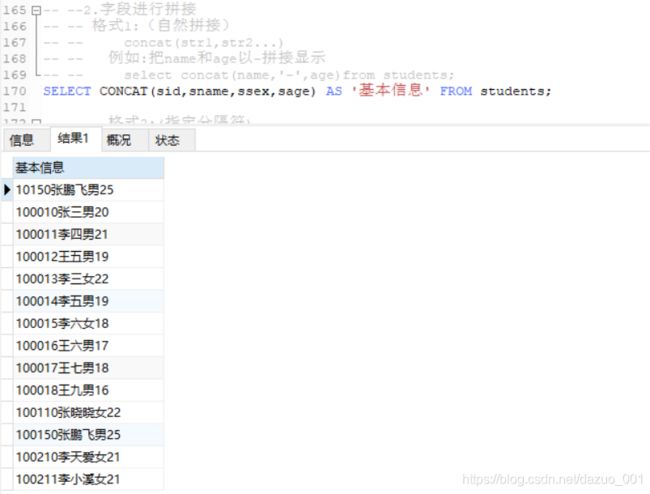This screenshot has width=650, height=494.
Task: Select row 100010张三男20
Action: point(88,212)
